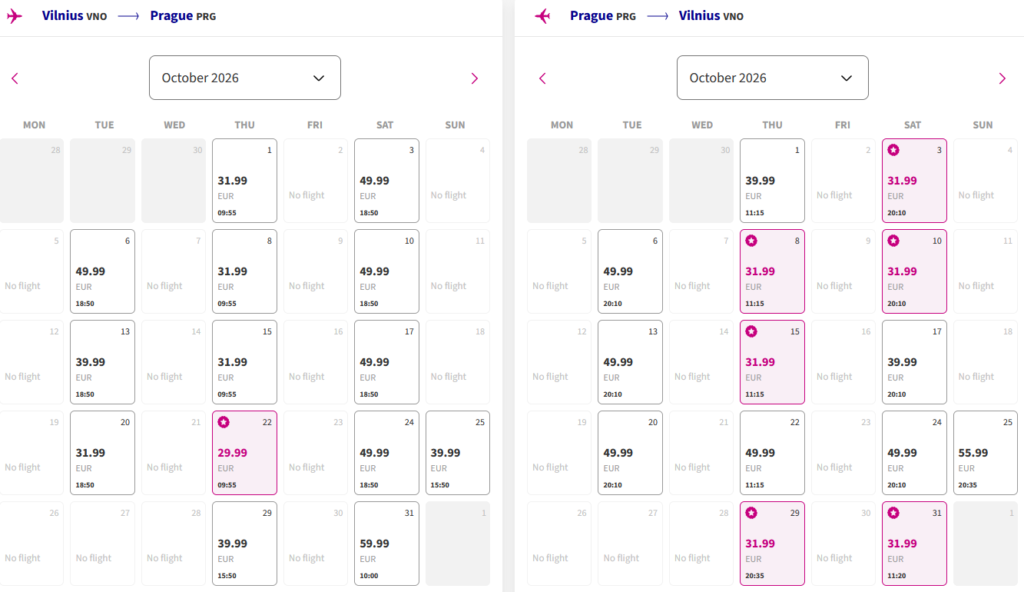Select 29.99 EUR outbound flight on October 22

click(x=244, y=453)
